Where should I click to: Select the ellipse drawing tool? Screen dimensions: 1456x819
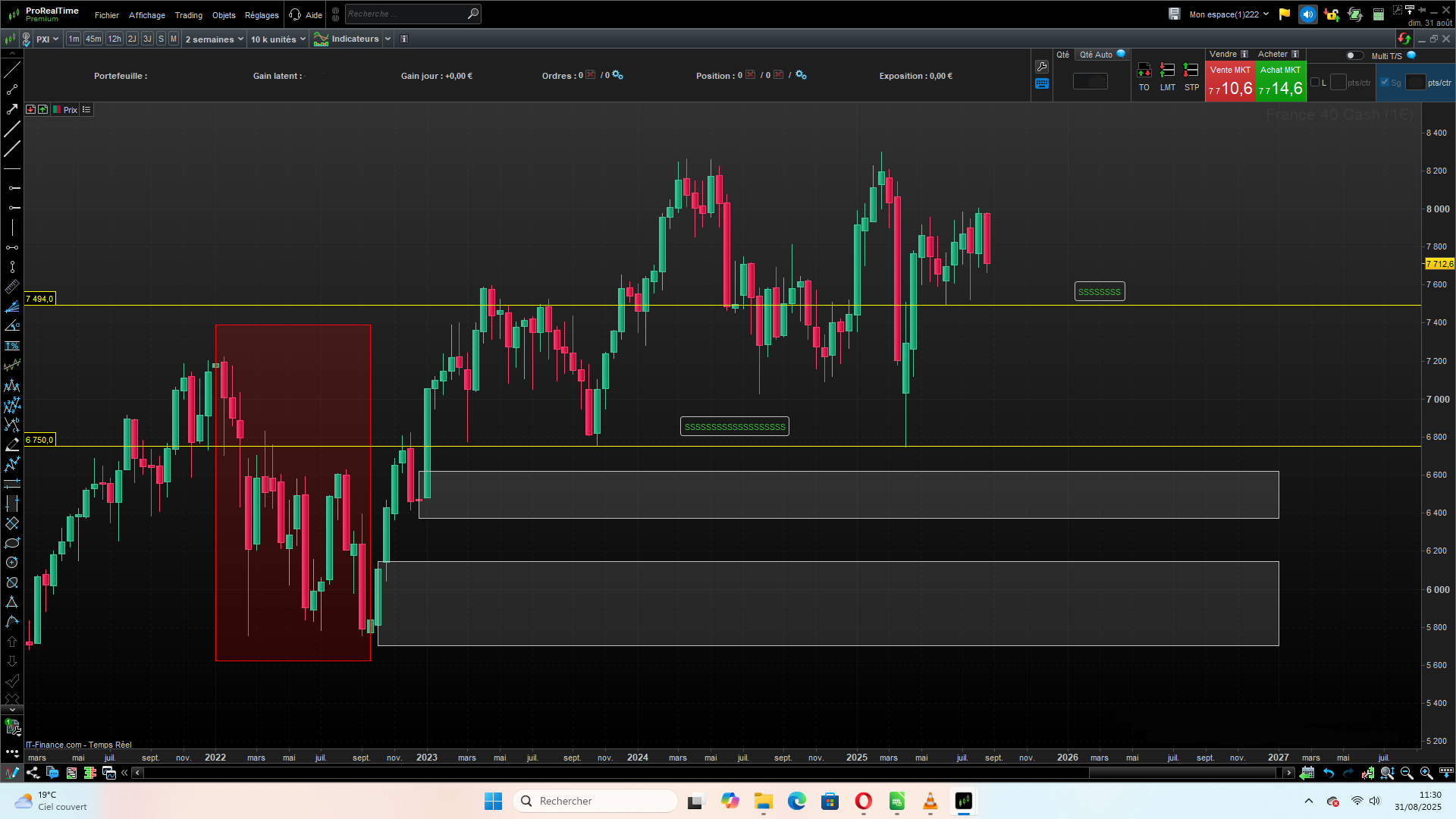12,543
